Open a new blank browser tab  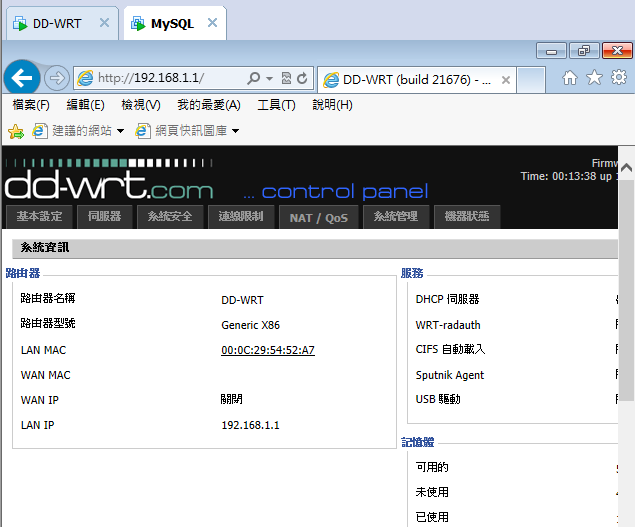pos(531,80)
